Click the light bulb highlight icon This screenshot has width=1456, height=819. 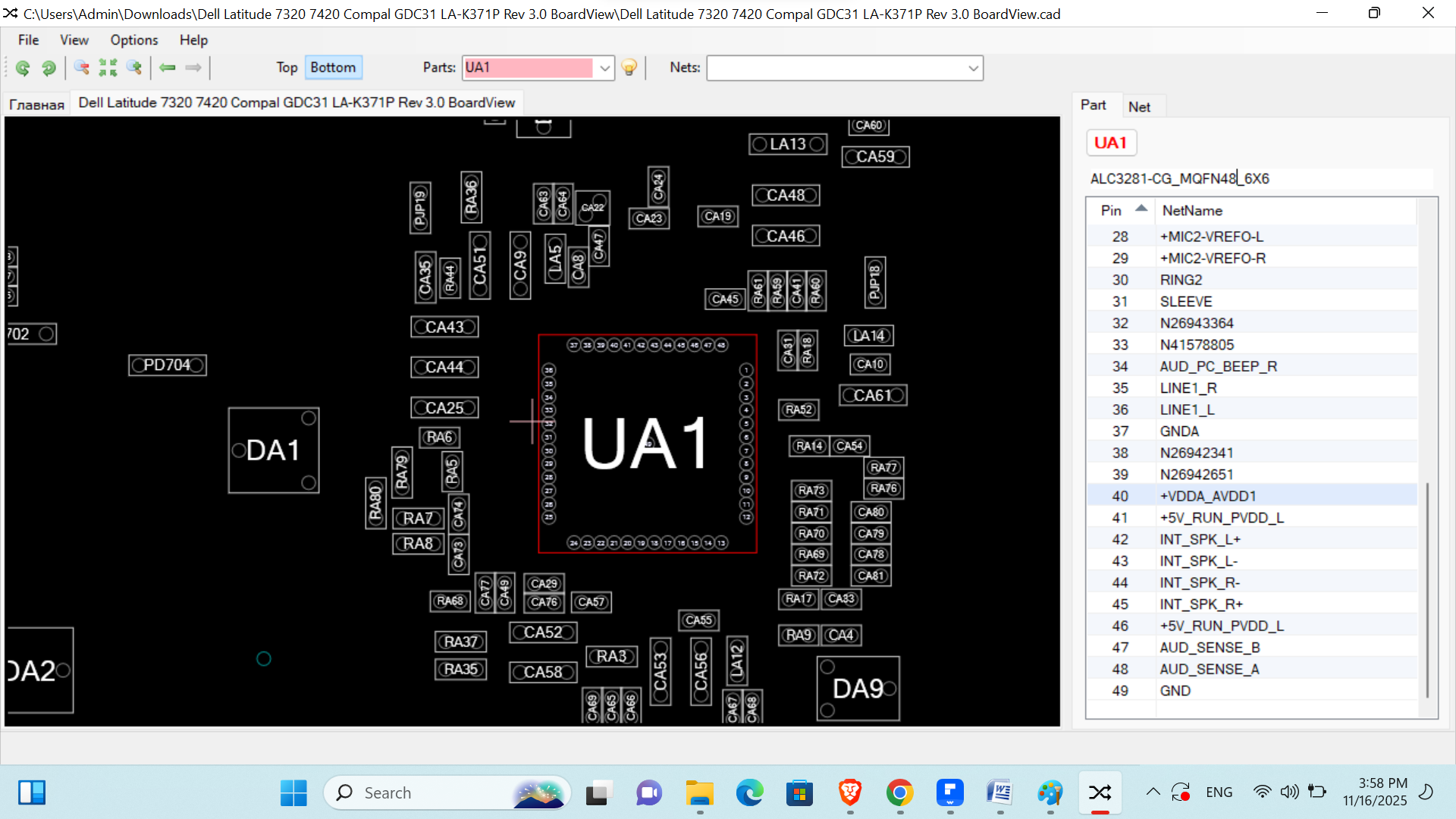pyautogui.click(x=629, y=68)
